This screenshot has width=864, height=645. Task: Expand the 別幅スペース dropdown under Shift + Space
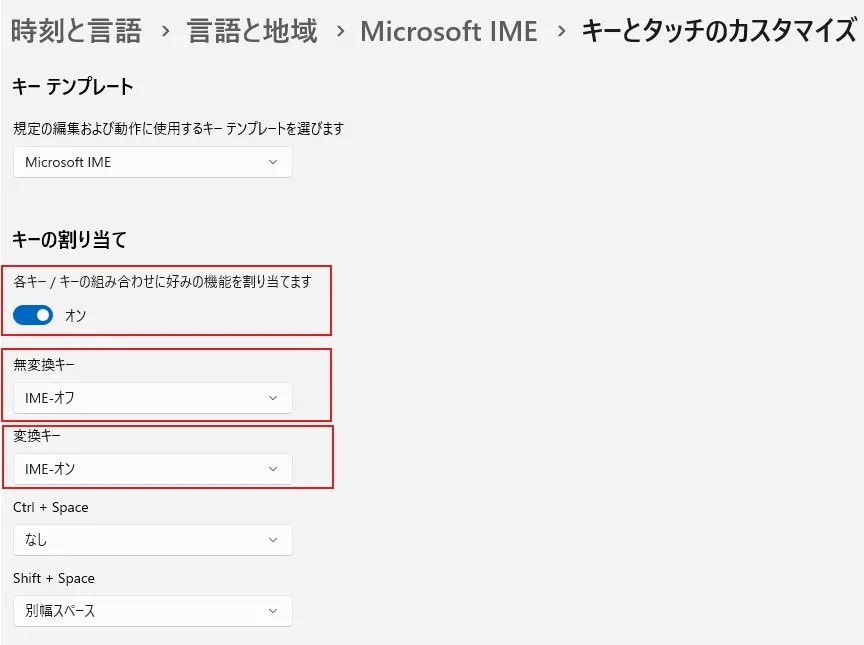(152, 611)
